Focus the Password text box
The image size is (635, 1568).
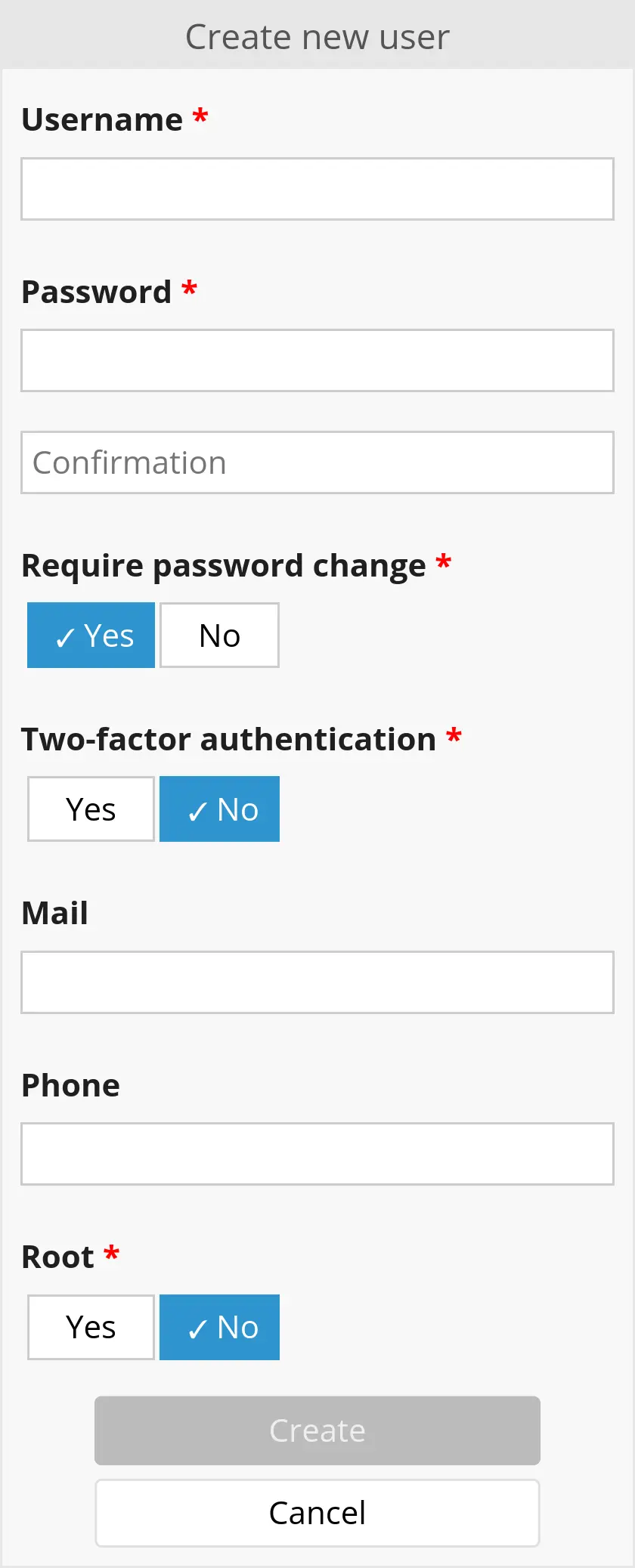coord(317,360)
